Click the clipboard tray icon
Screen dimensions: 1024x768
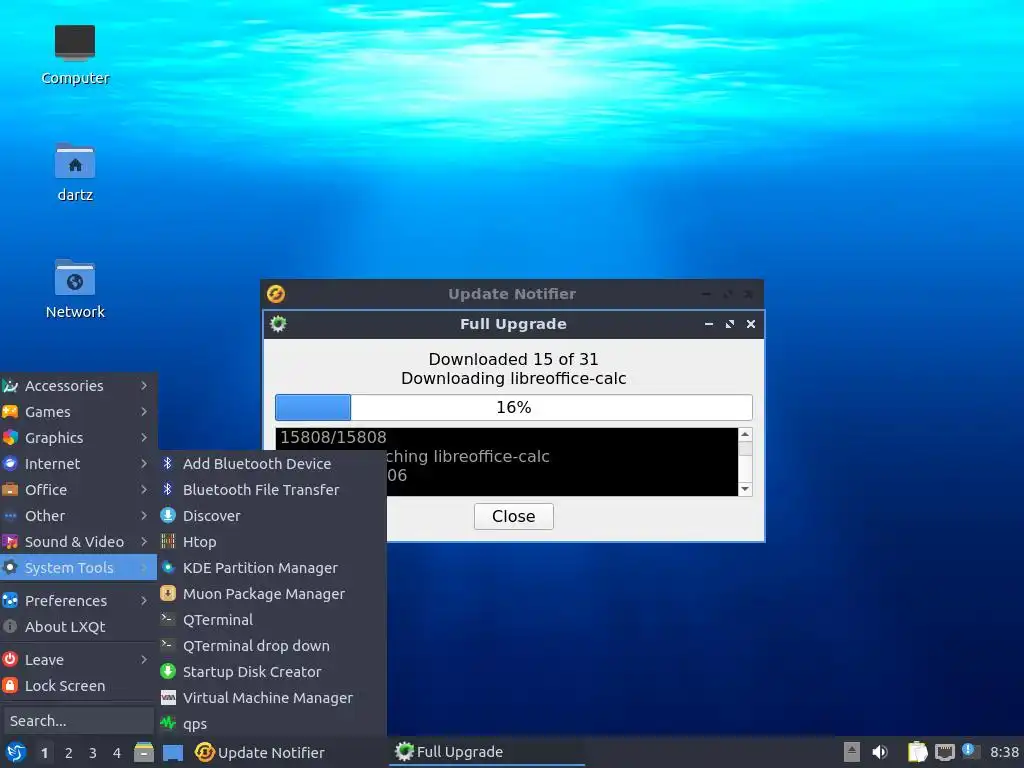(918, 752)
